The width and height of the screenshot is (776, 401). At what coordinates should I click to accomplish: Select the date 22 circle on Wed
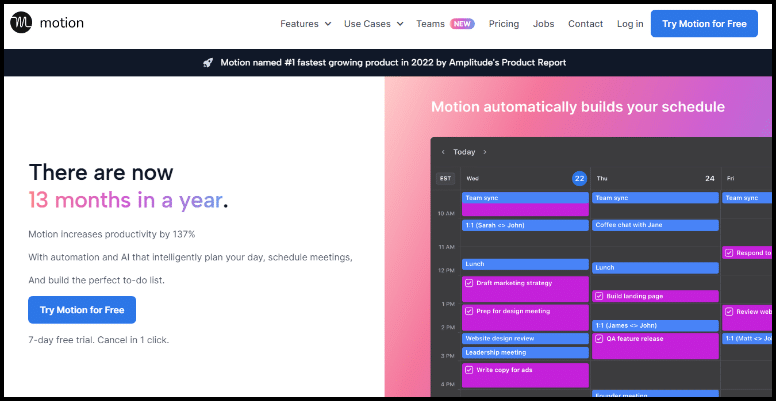[580, 178]
